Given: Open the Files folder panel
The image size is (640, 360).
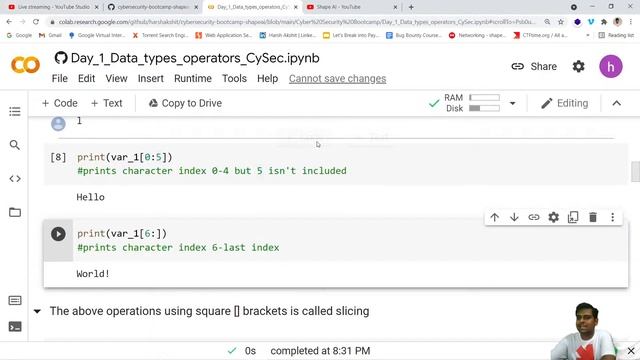Looking at the screenshot, I should (15, 212).
